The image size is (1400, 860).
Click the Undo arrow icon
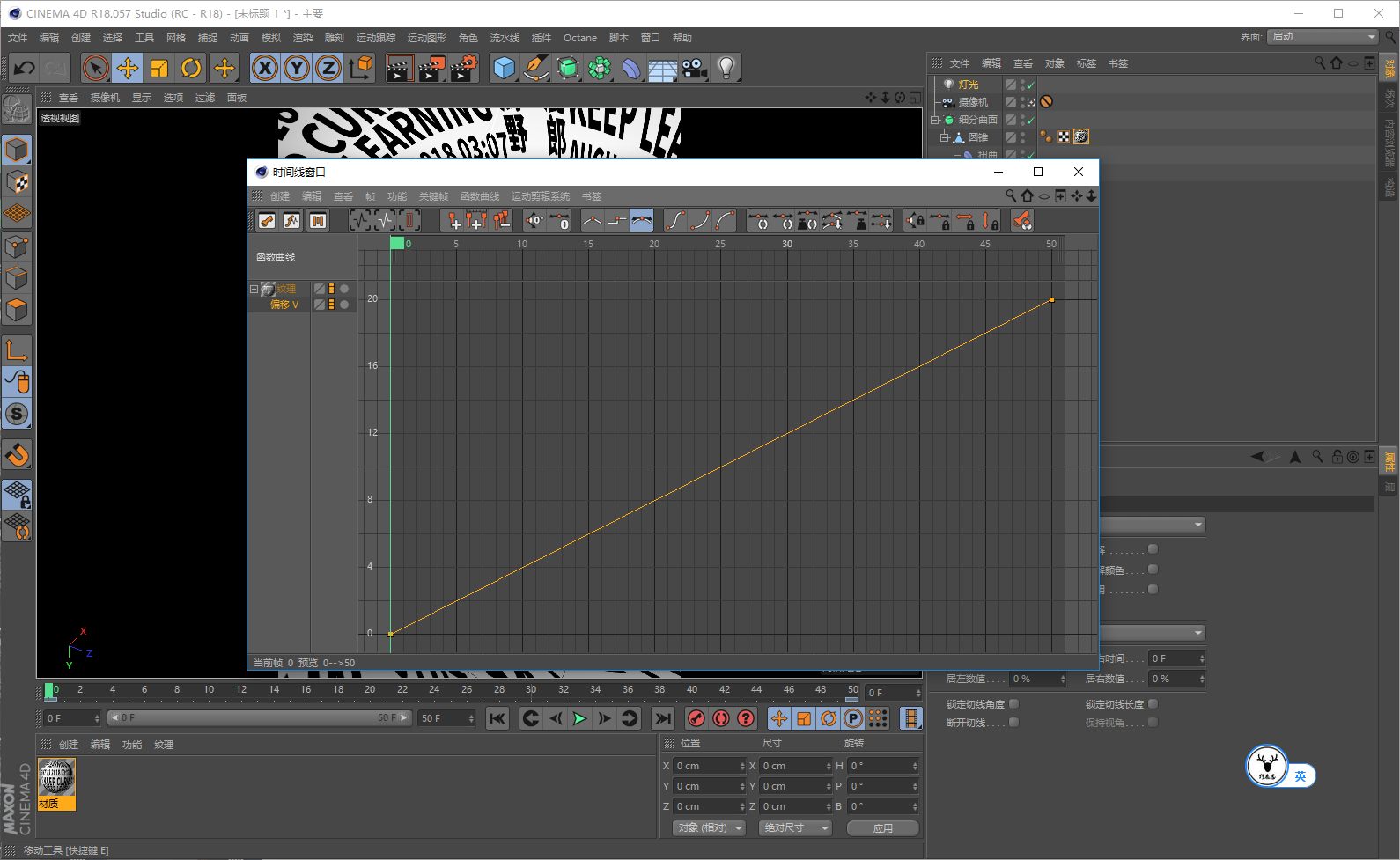(25, 68)
